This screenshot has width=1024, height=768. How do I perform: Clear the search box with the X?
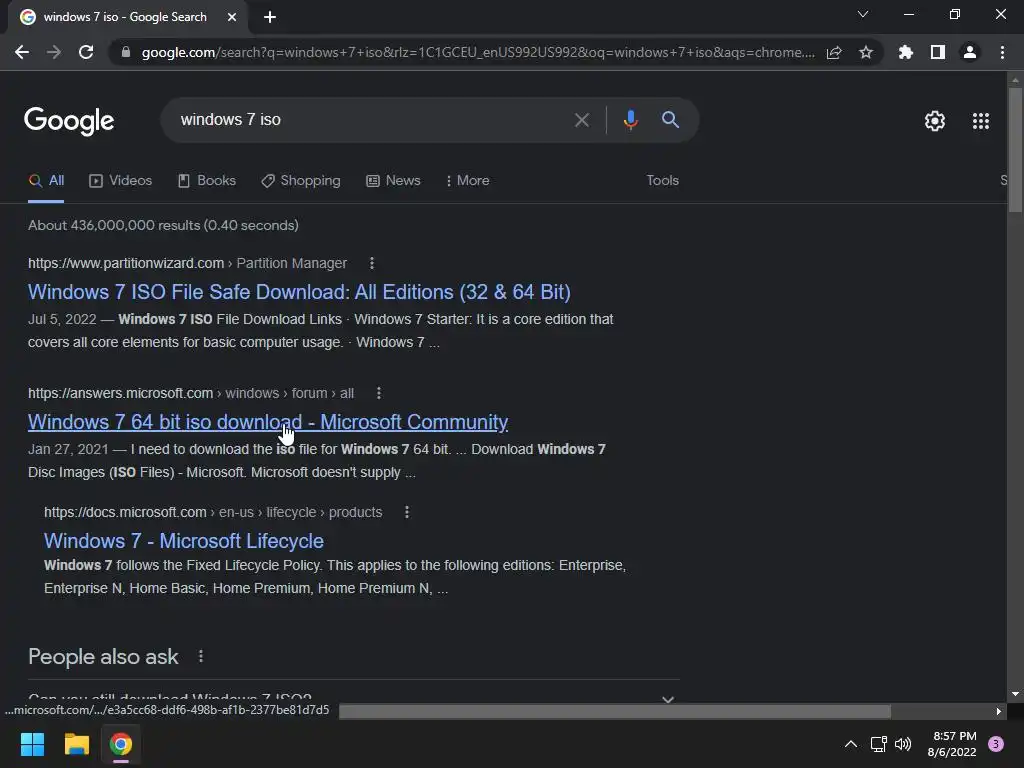(x=581, y=120)
